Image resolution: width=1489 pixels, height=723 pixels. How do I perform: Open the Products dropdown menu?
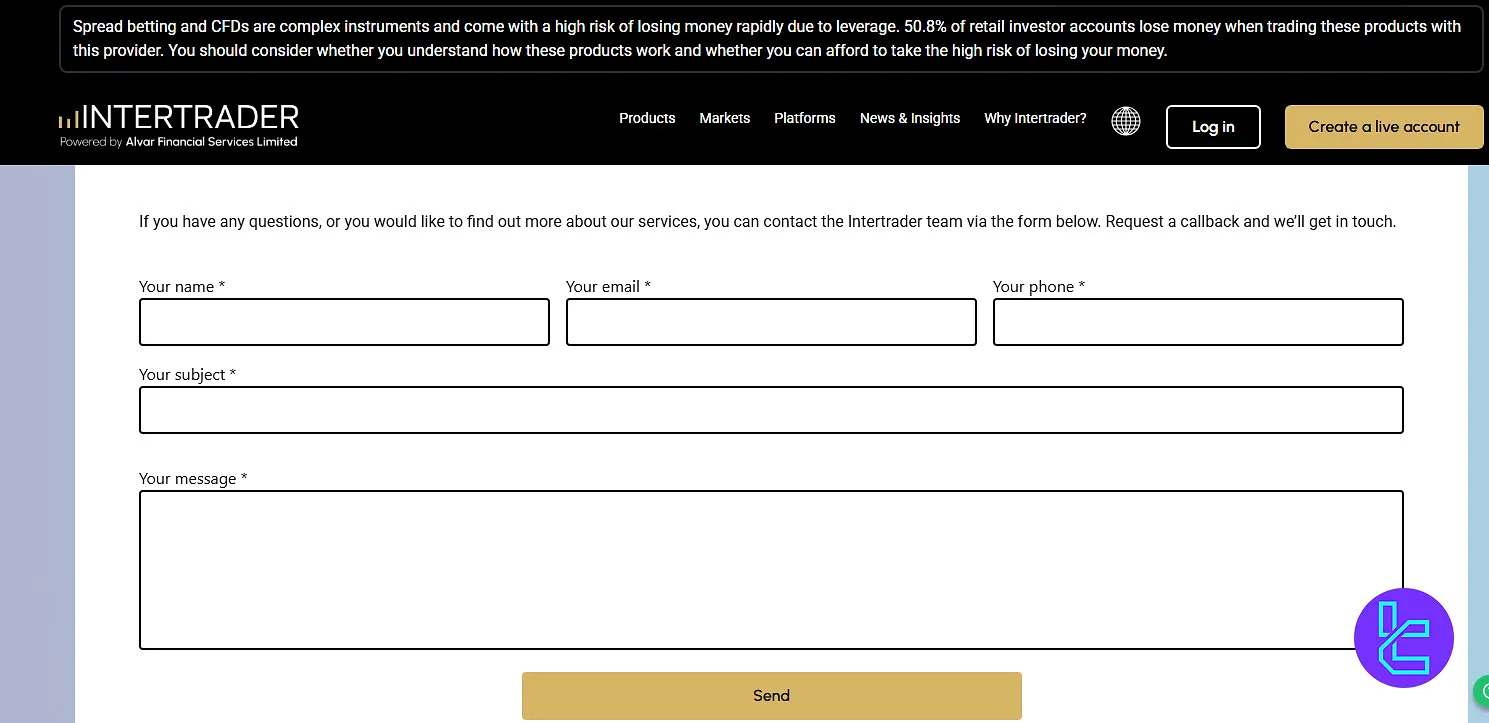(647, 118)
